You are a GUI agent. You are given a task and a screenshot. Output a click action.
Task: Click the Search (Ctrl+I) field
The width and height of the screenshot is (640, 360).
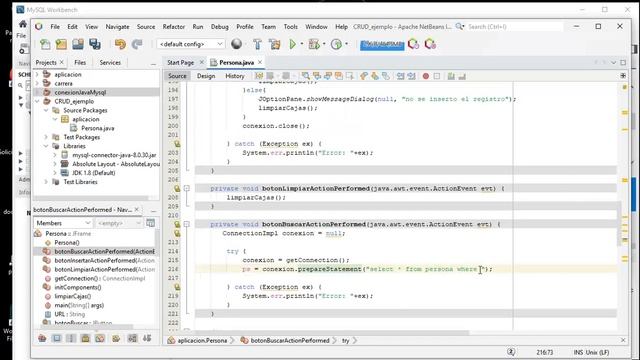514,27
